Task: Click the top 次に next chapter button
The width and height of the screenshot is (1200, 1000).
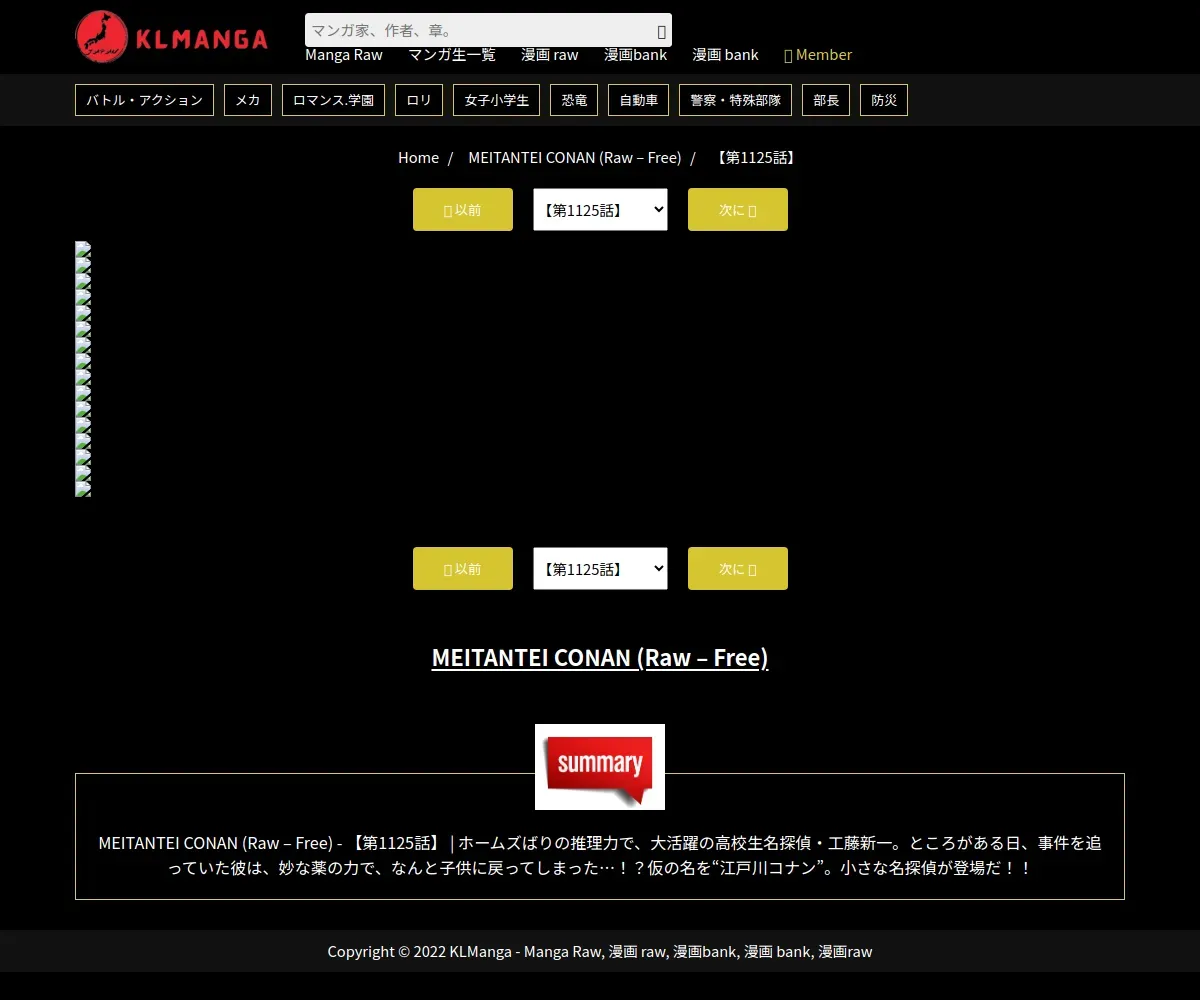Action: click(x=738, y=209)
